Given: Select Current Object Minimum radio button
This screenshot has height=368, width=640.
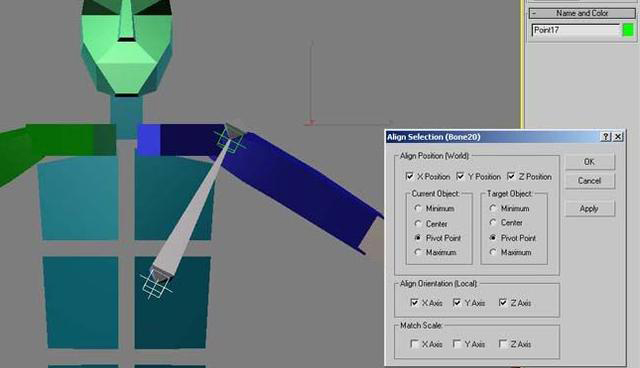Looking at the screenshot, I should click(x=418, y=208).
